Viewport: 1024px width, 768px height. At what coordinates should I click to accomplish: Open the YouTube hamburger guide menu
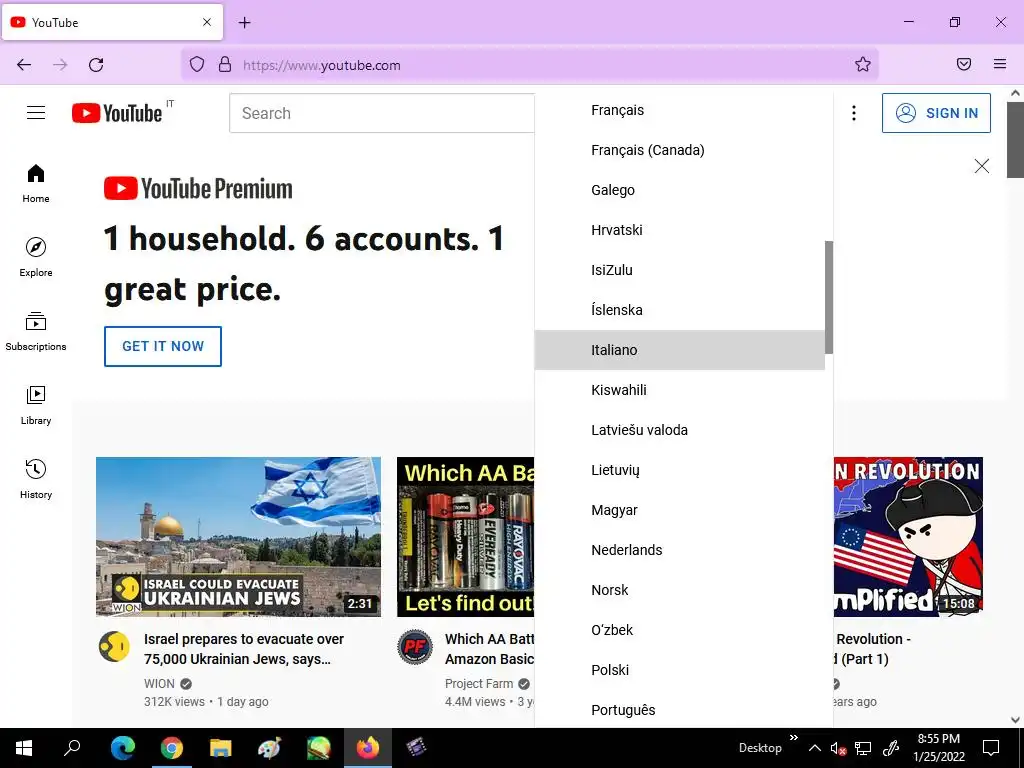(36, 113)
